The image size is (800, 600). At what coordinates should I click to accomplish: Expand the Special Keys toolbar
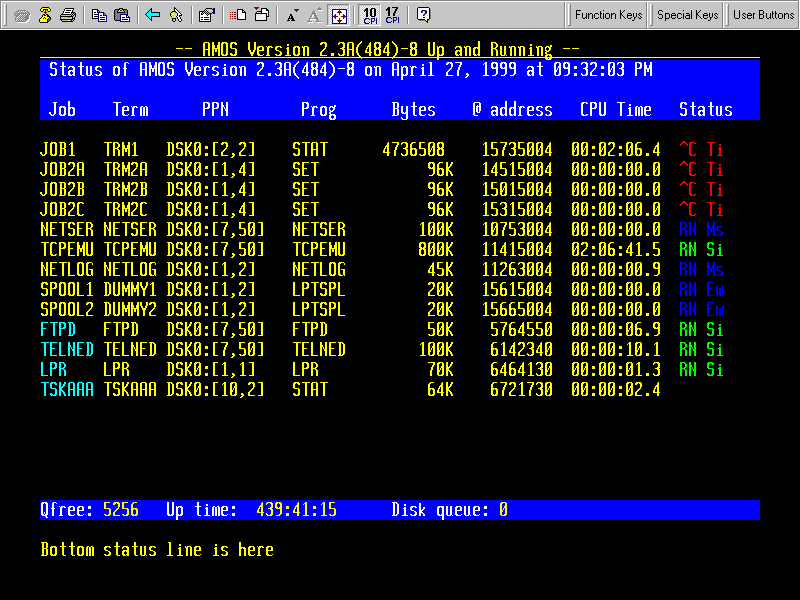tap(687, 15)
